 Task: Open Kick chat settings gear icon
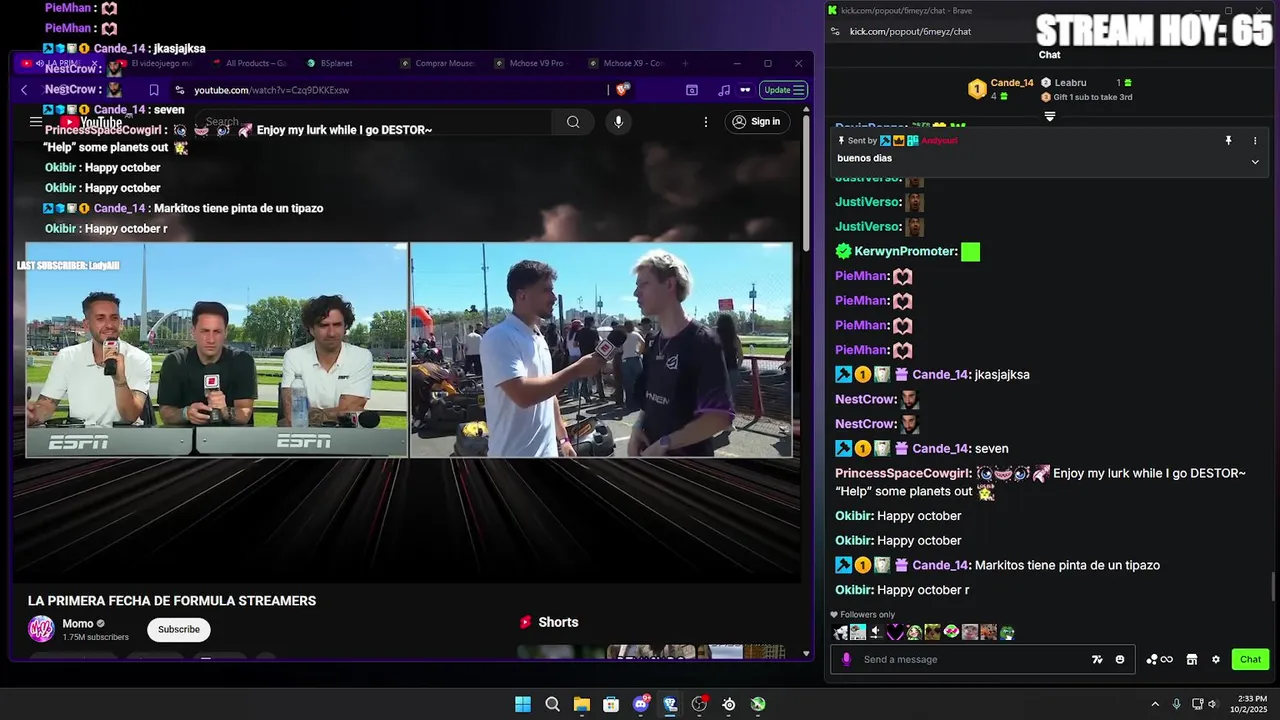(x=1216, y=659)
